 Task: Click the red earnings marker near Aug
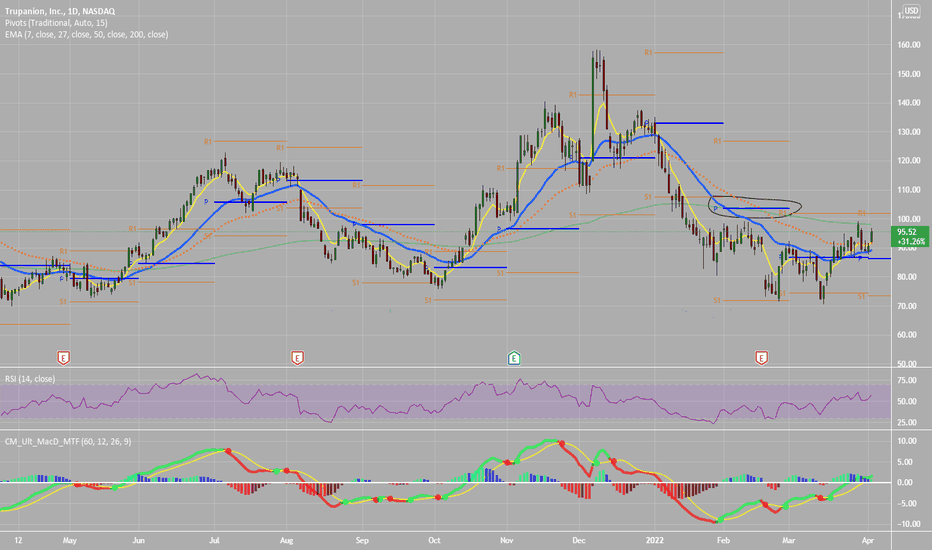pos(297,358)
